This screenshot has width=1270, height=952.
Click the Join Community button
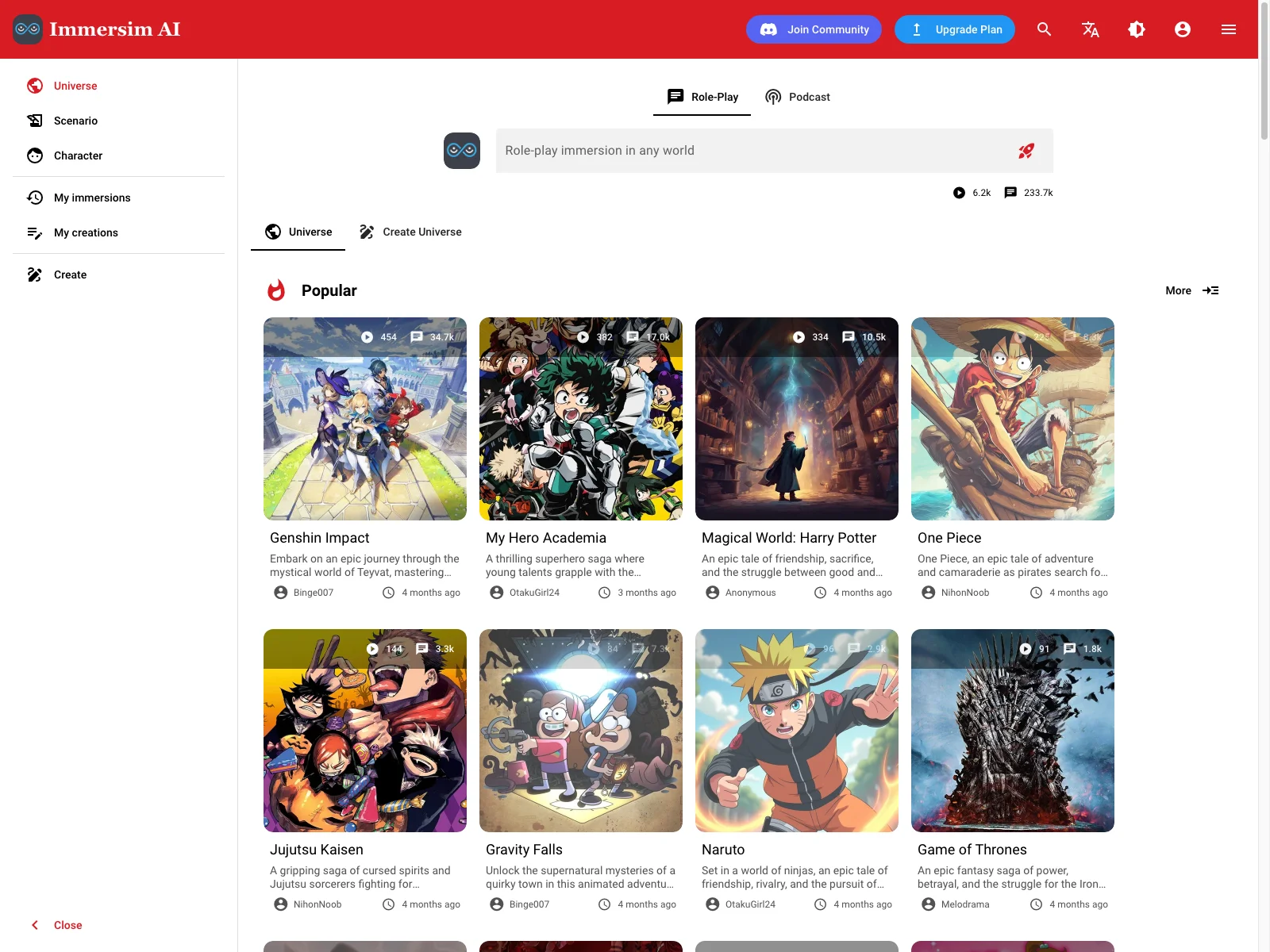814,29
